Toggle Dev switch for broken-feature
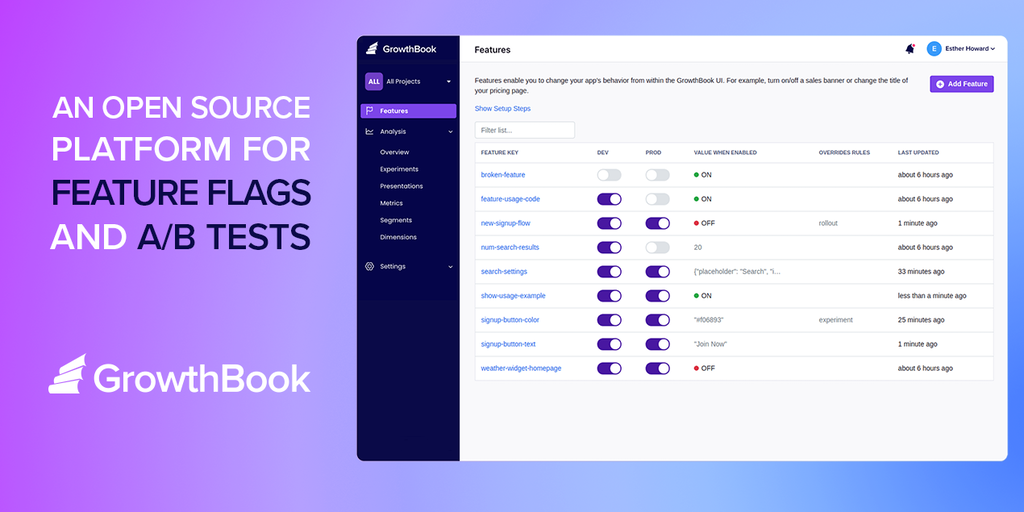 (609, 175)
